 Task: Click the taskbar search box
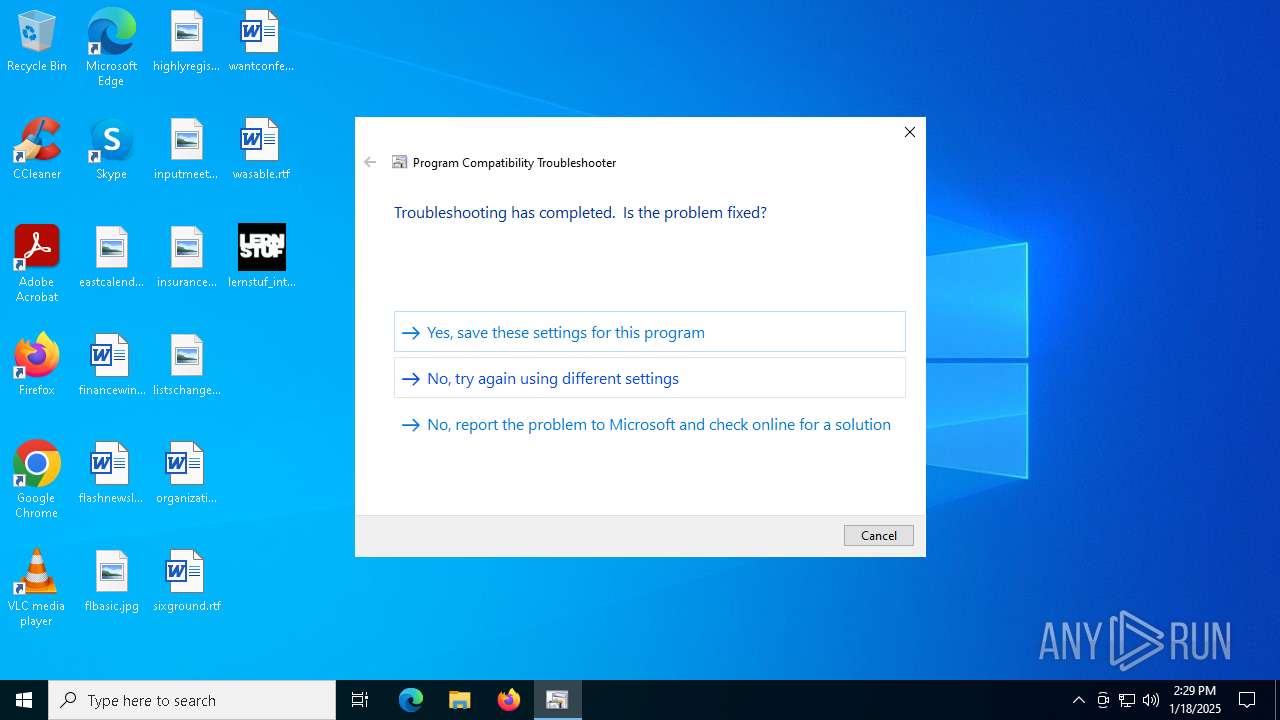[192, 700]
